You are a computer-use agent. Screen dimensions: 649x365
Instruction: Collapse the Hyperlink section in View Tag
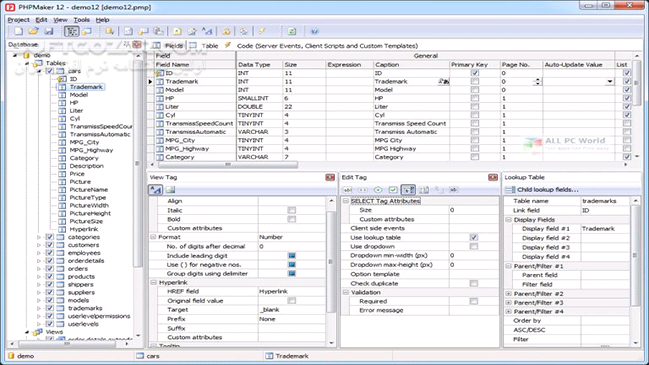tap(153, 282)
